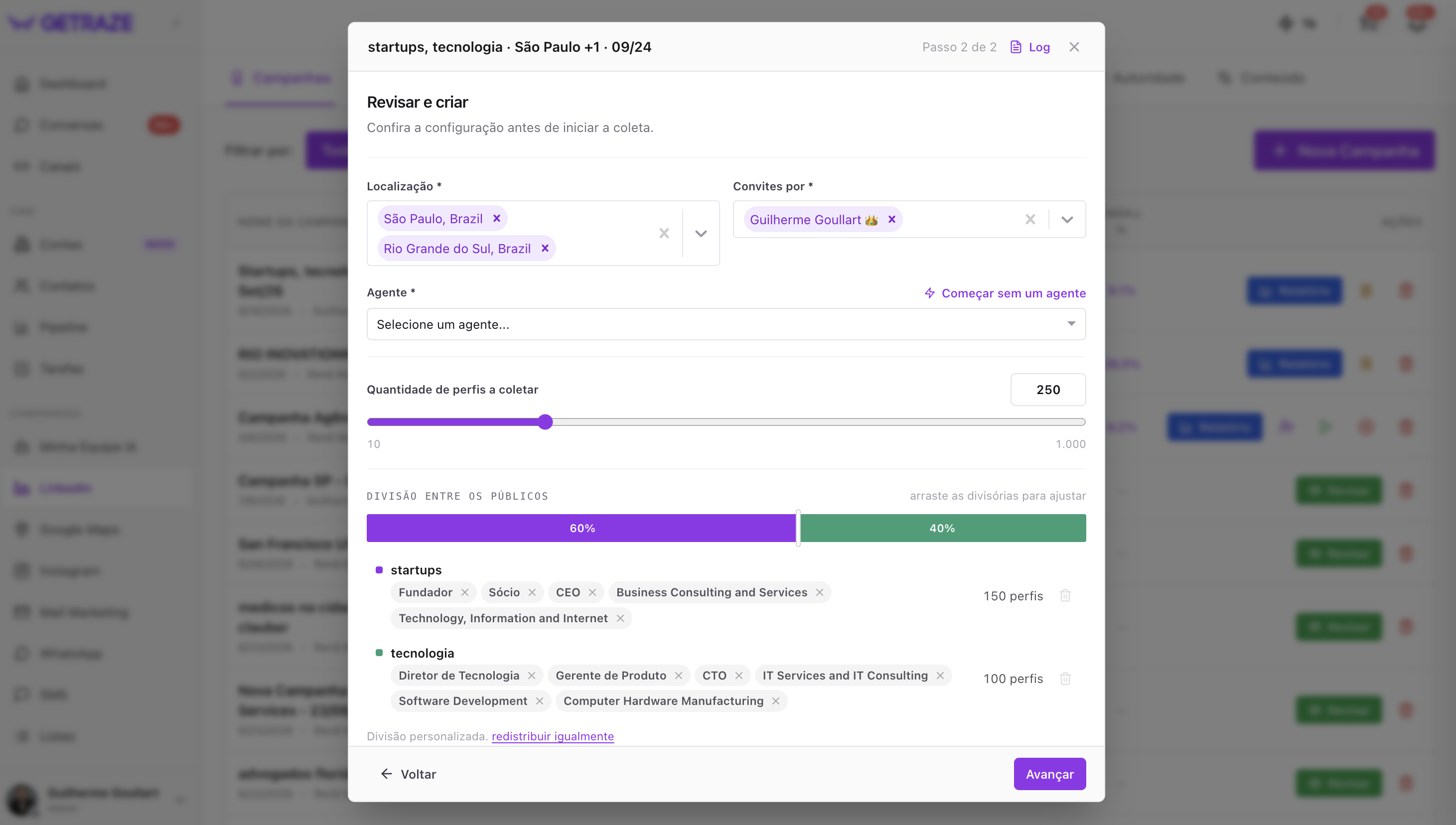Remove the CTO tag
This screenshot has height=825, width=1456.
pyautogui.click(x=738, y=676)
